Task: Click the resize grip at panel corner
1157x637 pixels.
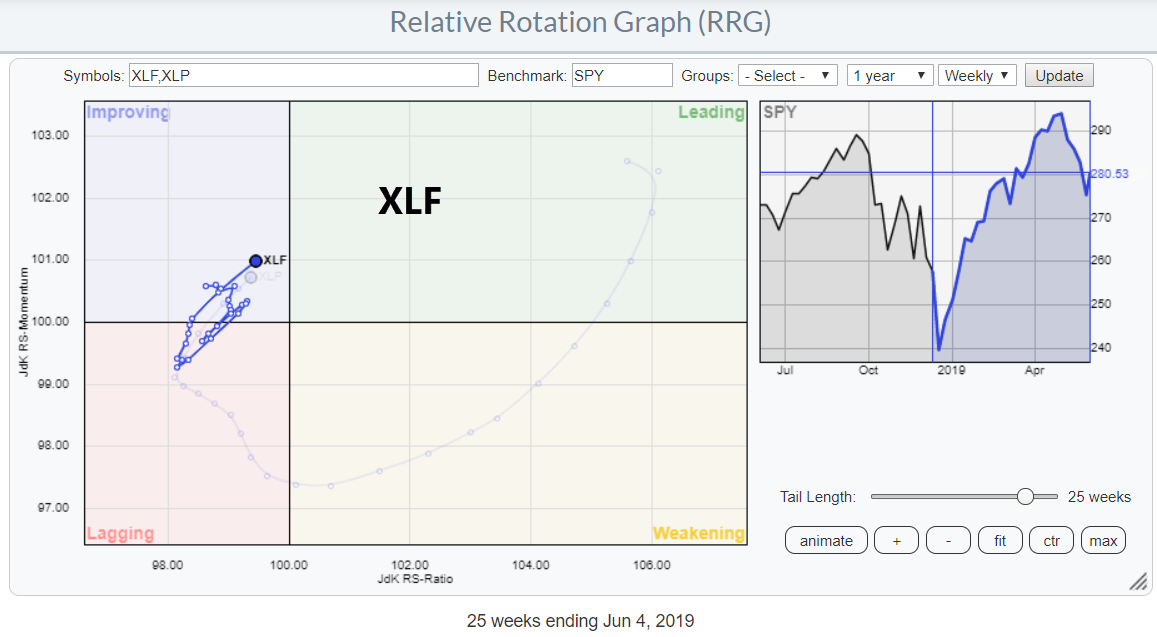Action: click(x=1138, y=583)
